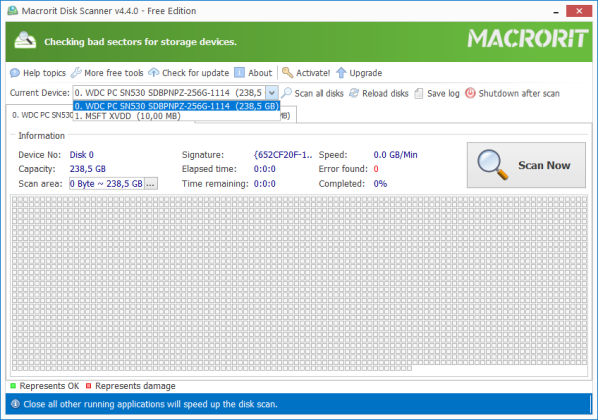Click the disk scanner banner icon
Viewport: 598px width, 420px height.
[x=25, y=41]
